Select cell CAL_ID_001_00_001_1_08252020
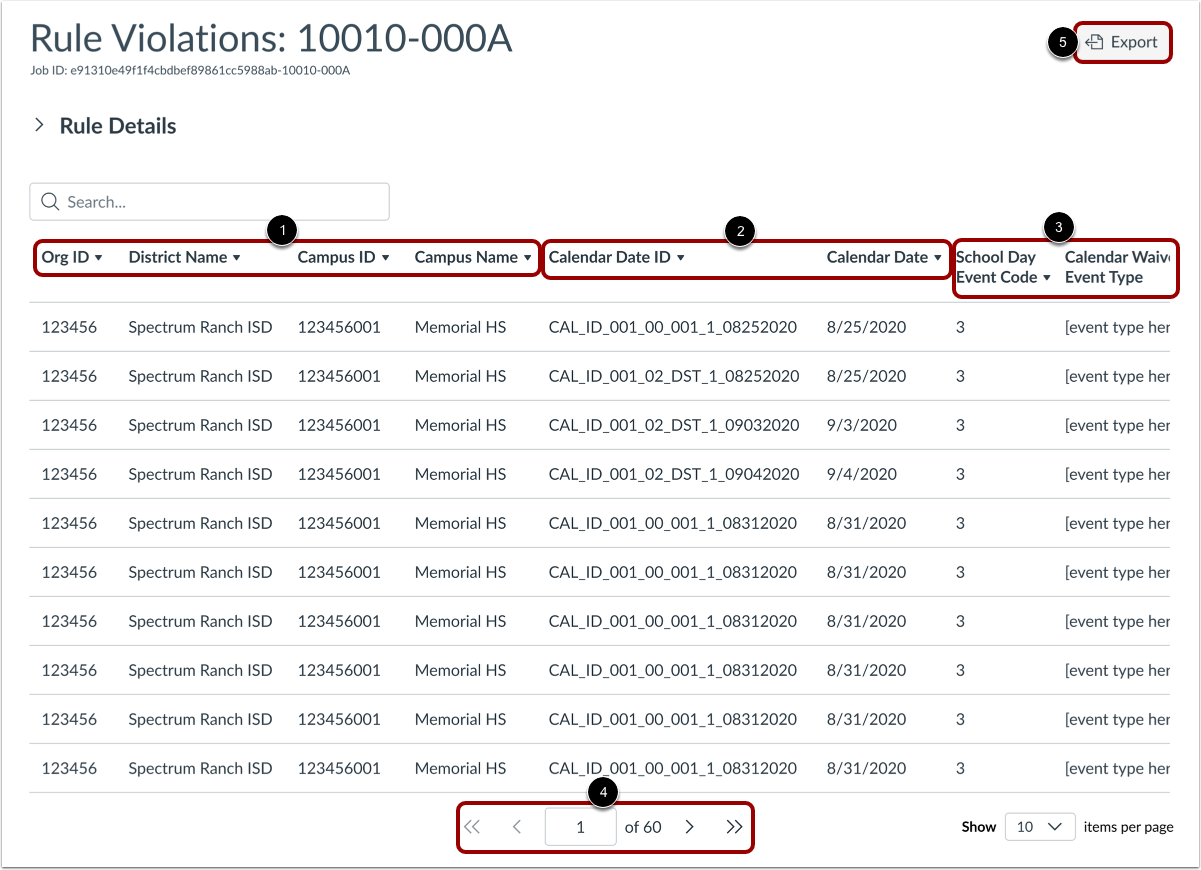Screen dimensions: 1201x870 (x=673, y=327)
